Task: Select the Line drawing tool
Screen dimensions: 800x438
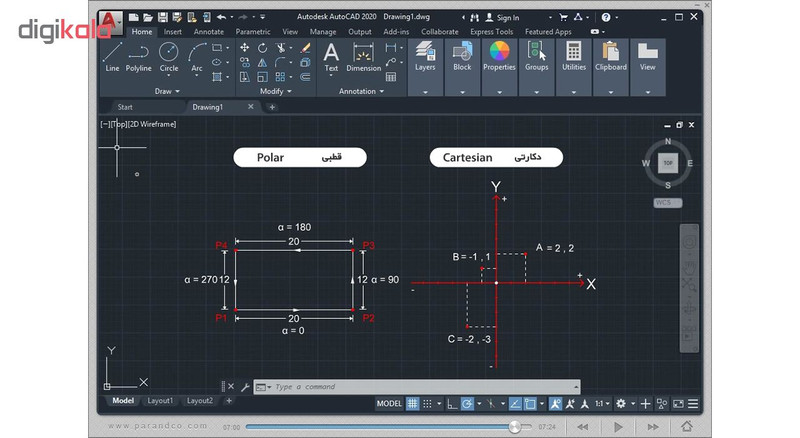Action: (x=112, y=57)
